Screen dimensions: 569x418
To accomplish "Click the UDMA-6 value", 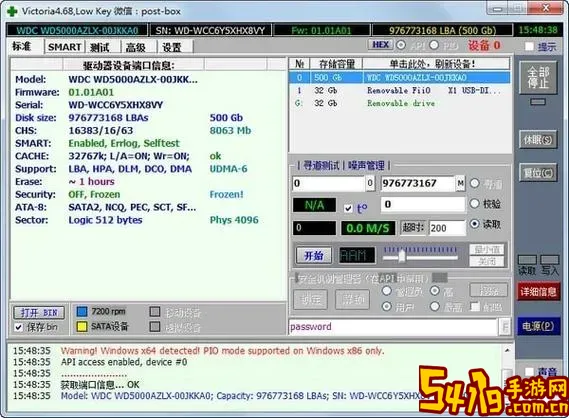I will (228, 169).
